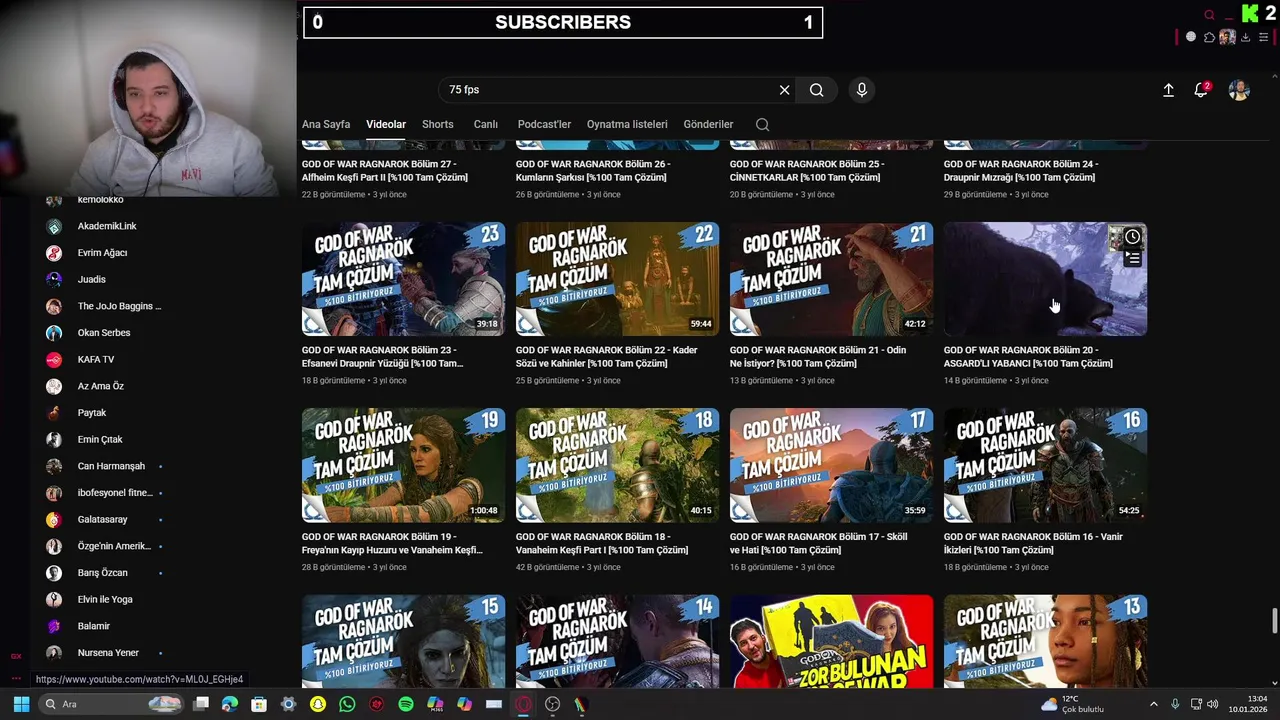
Task: Open Bölüm 16 video thumbnail
Action: tap(1046, 465)
